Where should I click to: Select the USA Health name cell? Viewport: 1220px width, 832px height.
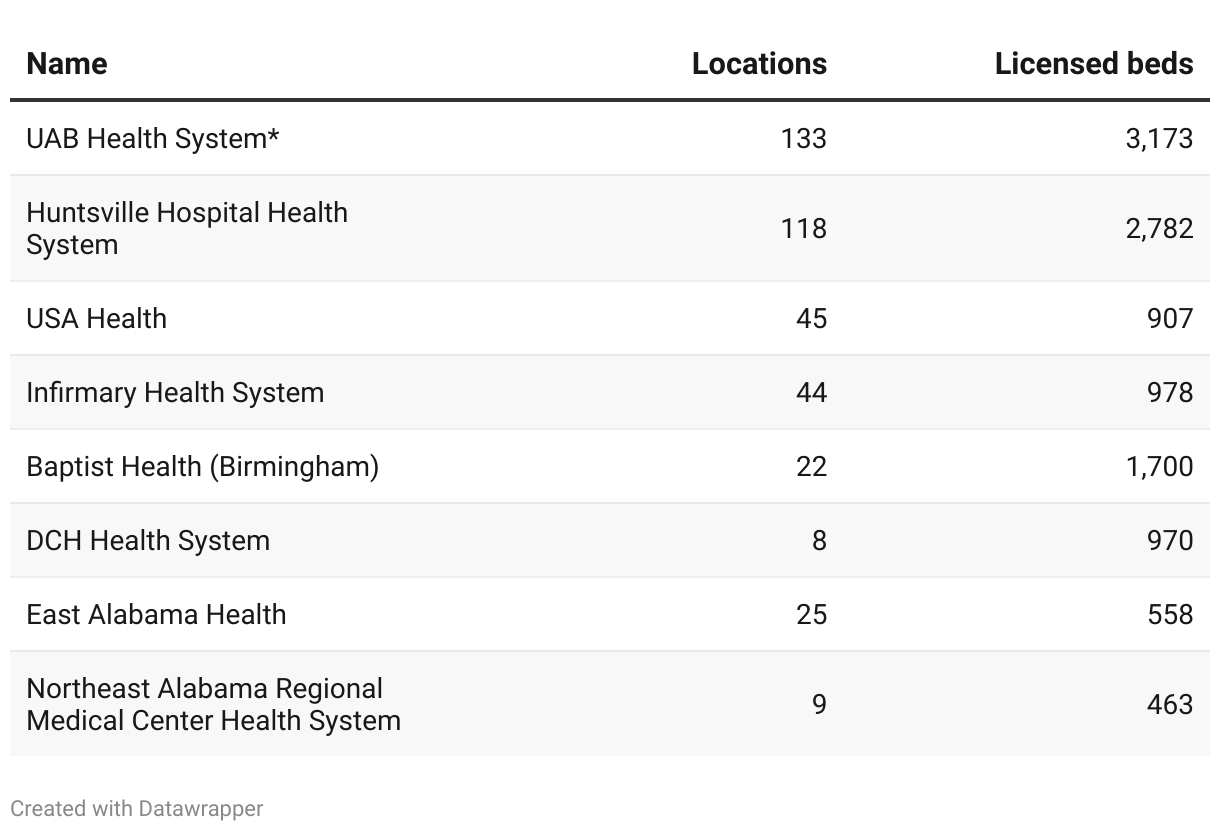point(97,318)
